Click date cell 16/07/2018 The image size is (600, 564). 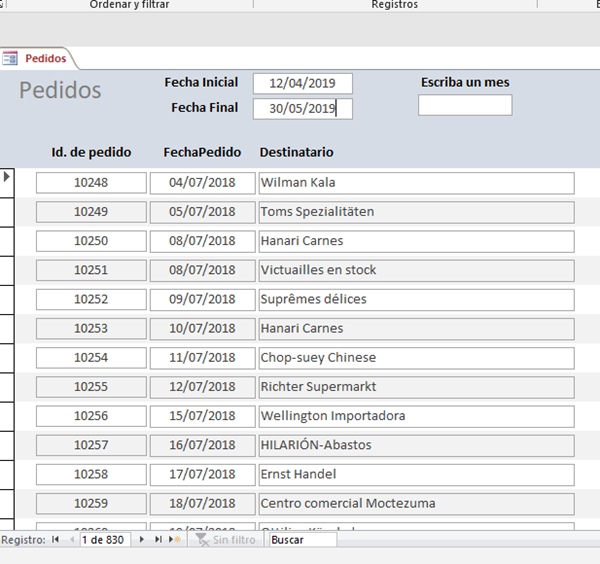[x=202, y=445]
